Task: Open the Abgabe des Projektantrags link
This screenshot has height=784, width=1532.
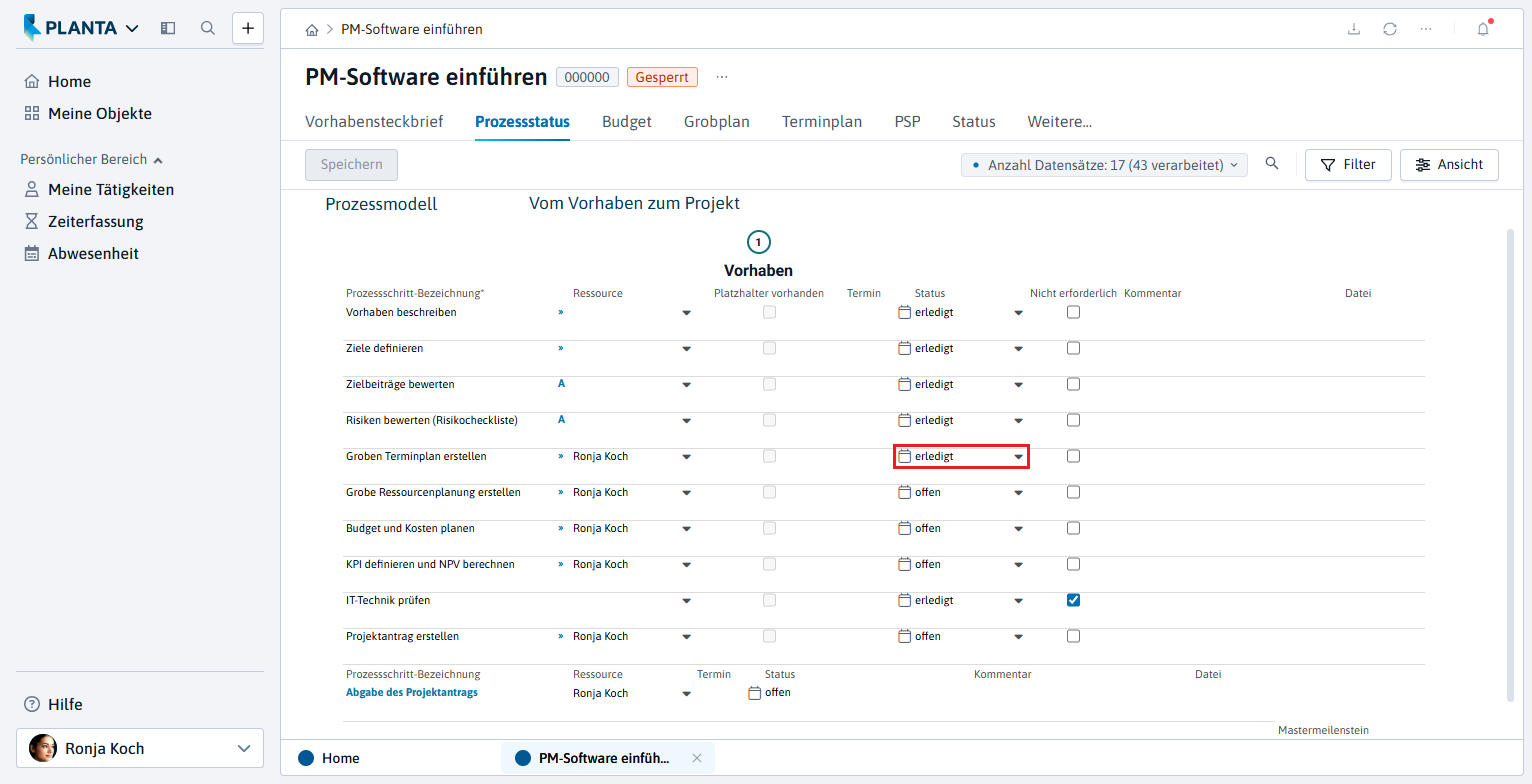Action: coord(412,692)
